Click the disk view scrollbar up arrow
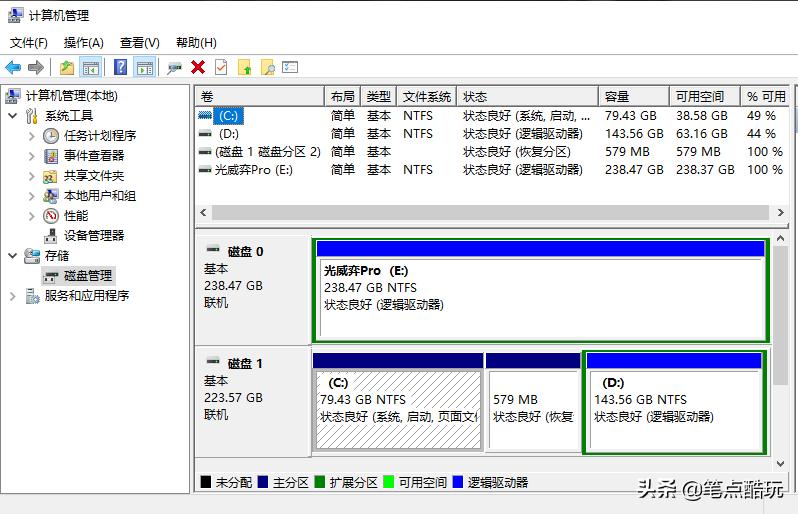Screen dimensions: 798x514 [x=780, y=238]
